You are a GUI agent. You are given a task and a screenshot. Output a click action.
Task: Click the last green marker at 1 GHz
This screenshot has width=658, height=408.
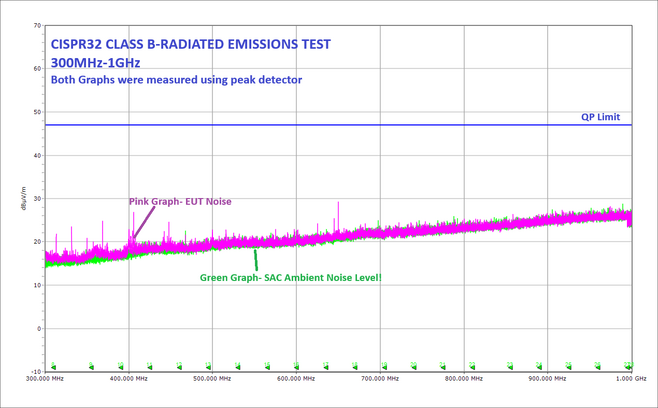click(x=628, y=365)
